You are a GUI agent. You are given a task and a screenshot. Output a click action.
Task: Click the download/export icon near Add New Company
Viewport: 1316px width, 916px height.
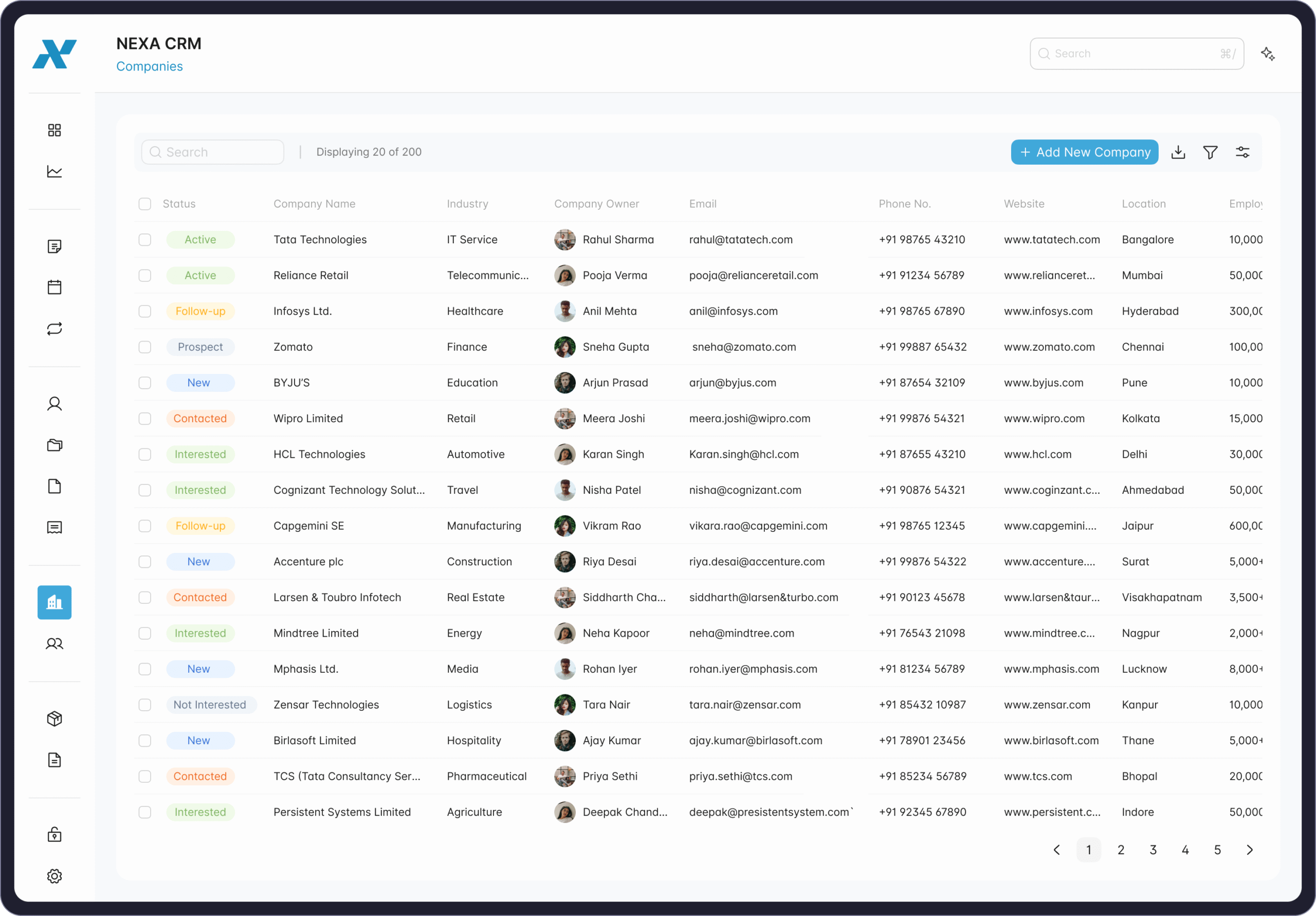click(1178, 151)
